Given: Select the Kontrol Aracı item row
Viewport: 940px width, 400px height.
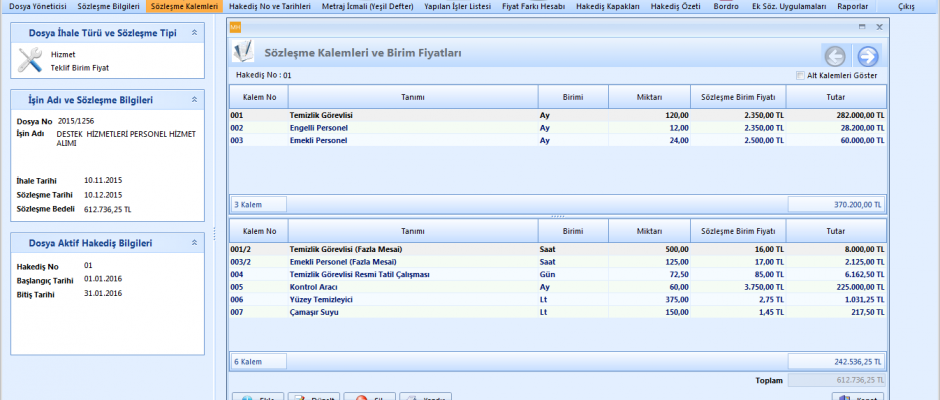Looking at the screenshot, I should pyautogui.click(x=316, y=286).
